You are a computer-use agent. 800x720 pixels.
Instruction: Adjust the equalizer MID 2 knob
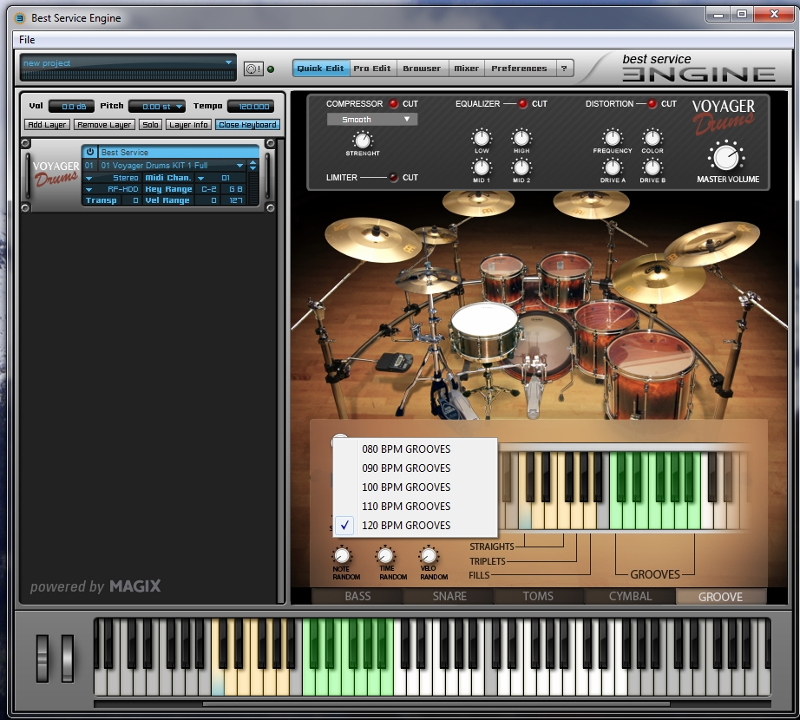[521, 167]
